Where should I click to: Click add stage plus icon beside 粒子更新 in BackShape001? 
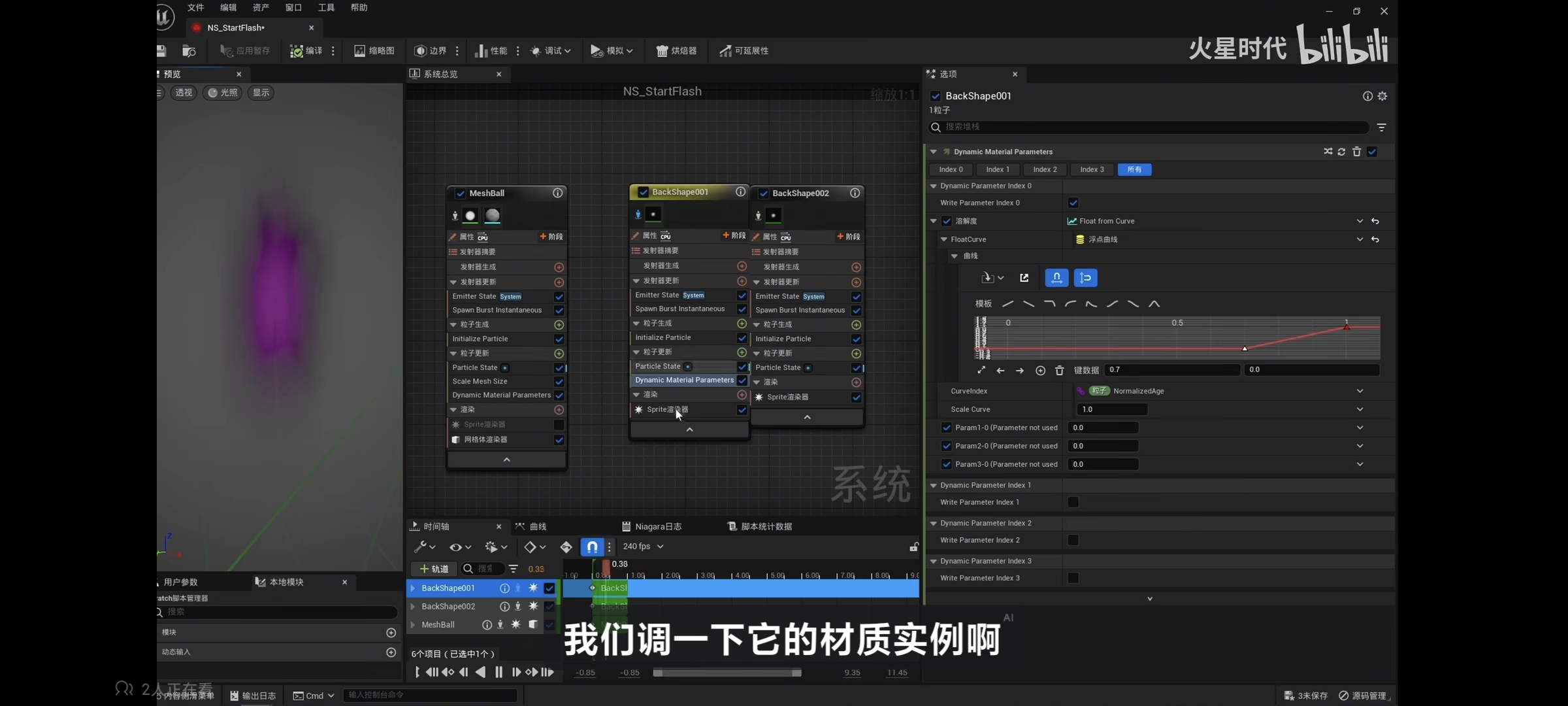click(x=742, y=352)
